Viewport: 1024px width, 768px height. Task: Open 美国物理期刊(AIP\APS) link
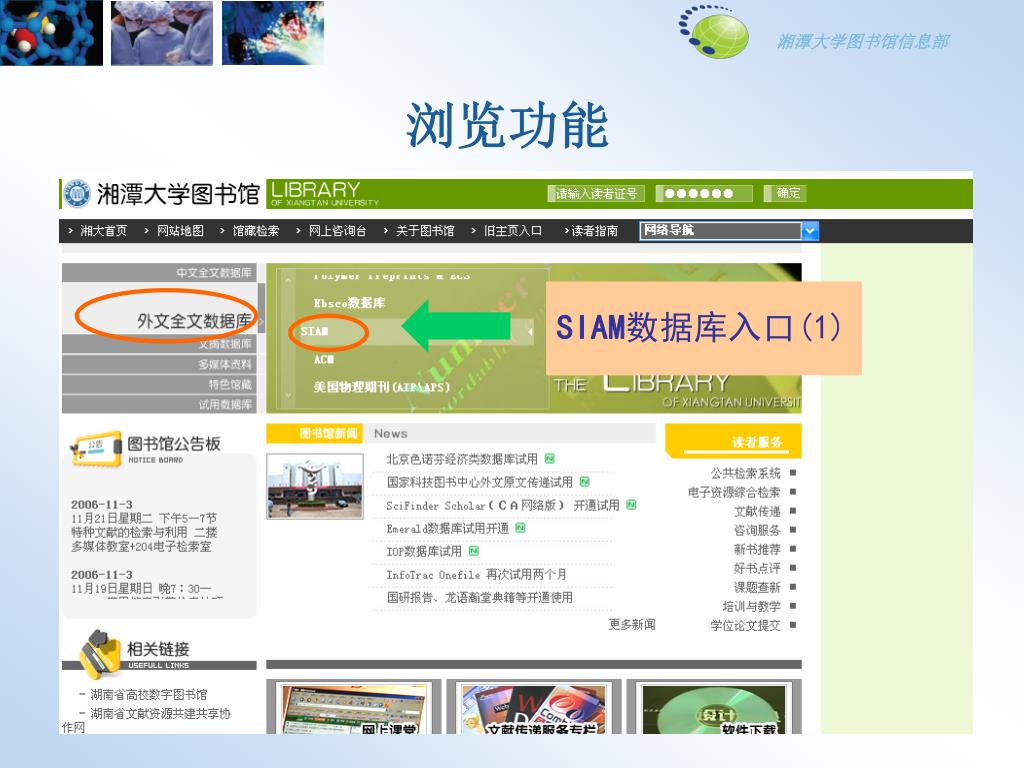pyautogui.click(x=381, y=387)
